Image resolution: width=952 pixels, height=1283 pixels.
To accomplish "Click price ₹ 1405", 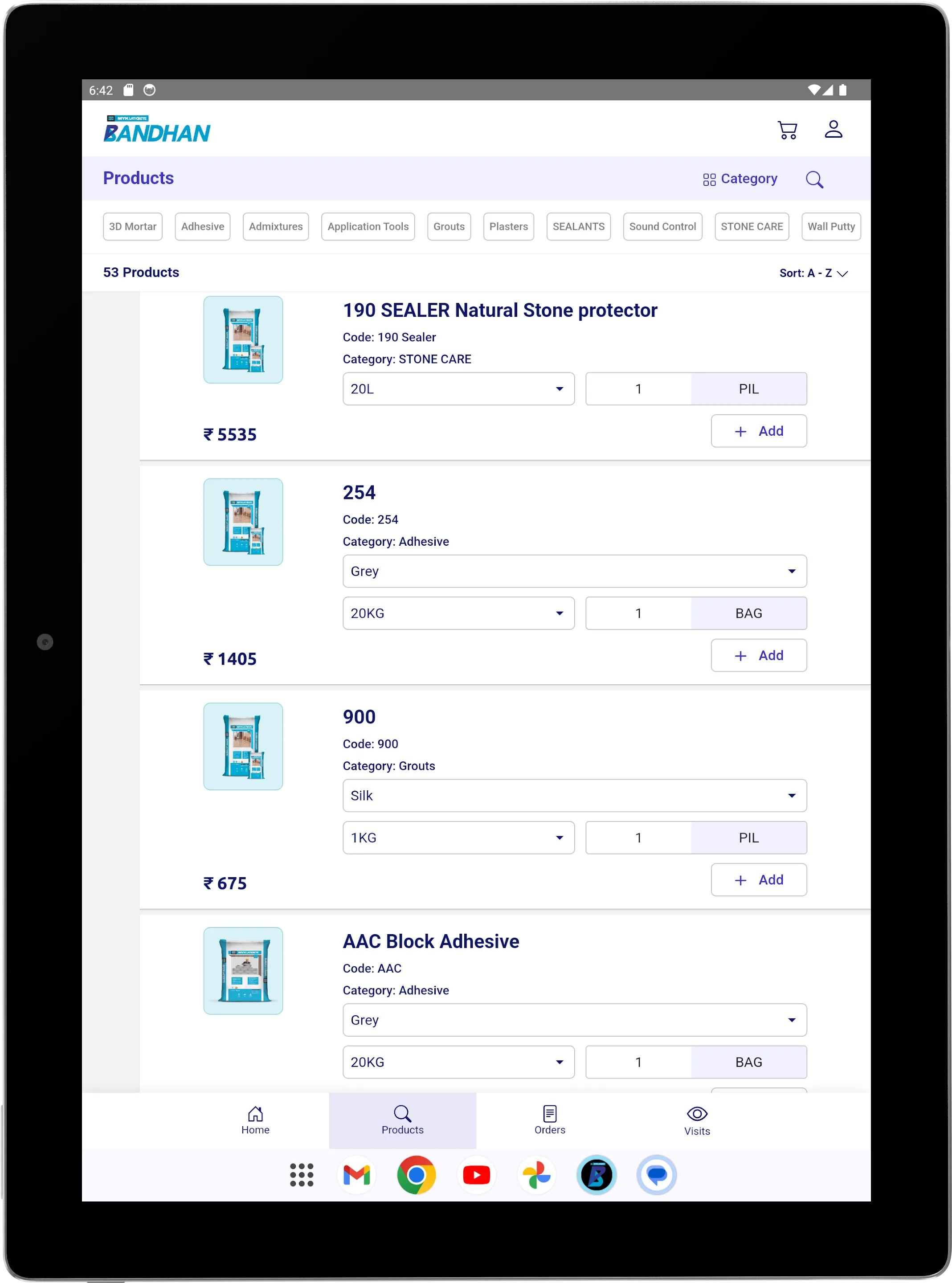I will 229,658.
